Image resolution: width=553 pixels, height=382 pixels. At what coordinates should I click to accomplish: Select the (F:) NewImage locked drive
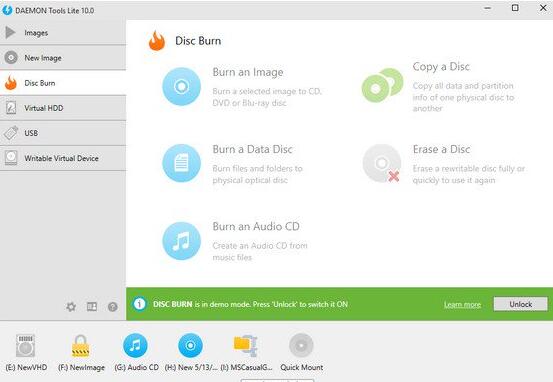coord(80,346)
